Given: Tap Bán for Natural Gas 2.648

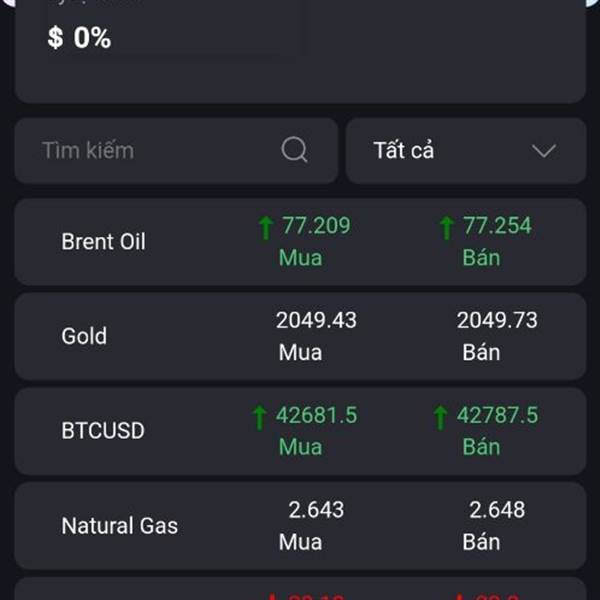Looking at the screenshot, I should tap(481, 542).
